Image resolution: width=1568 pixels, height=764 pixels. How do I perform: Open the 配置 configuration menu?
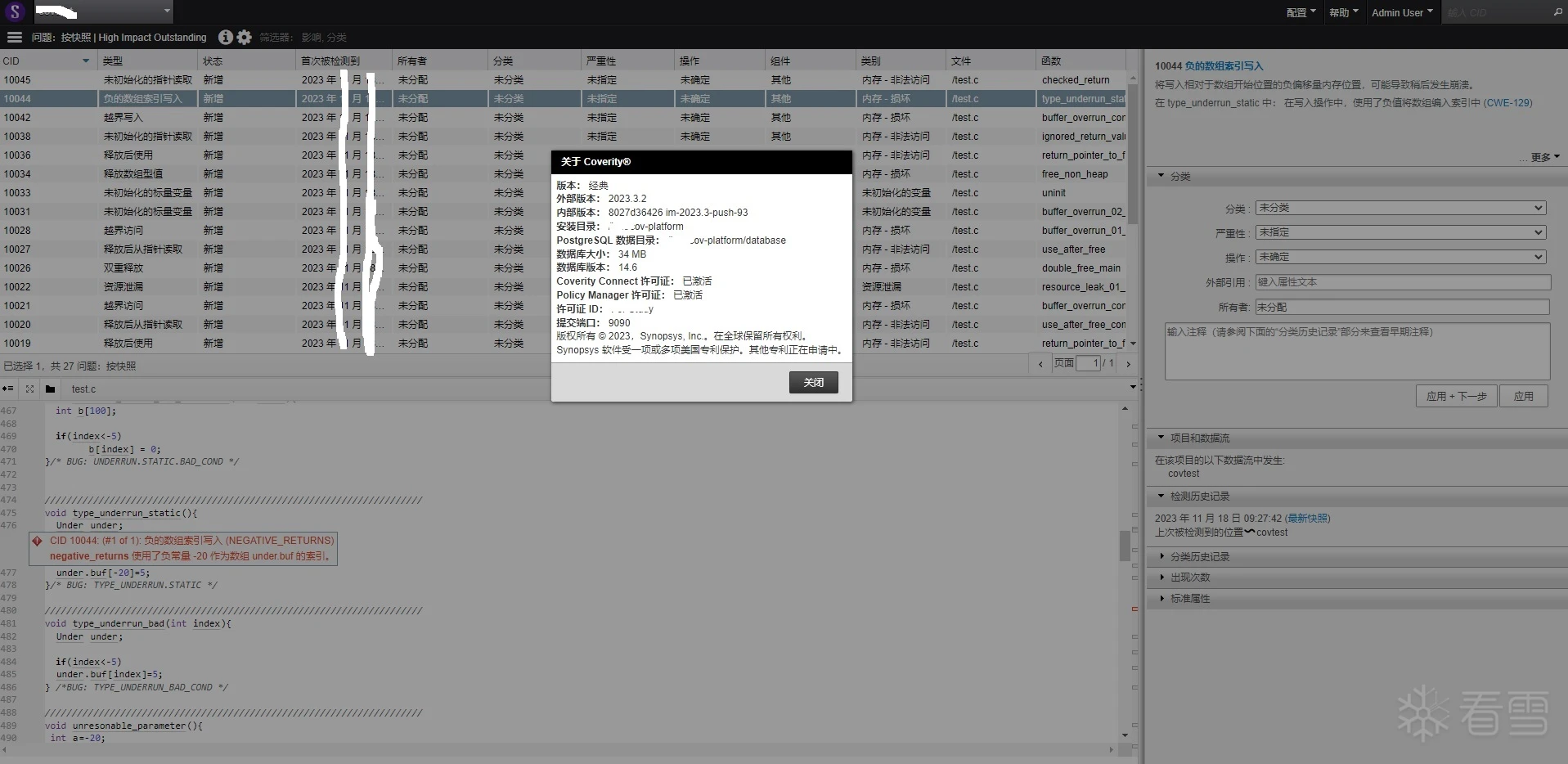coord(1301,12)
